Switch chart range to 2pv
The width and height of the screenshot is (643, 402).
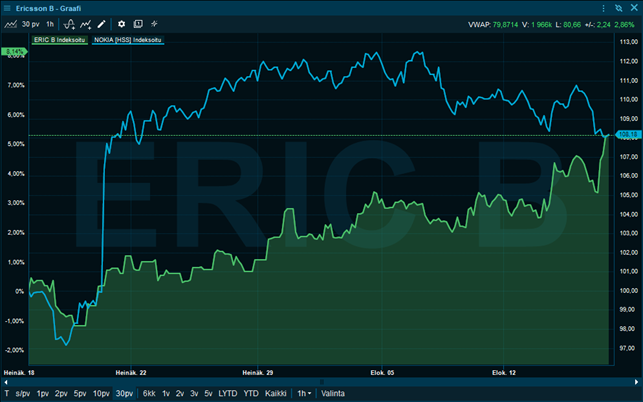pos(61,393)
